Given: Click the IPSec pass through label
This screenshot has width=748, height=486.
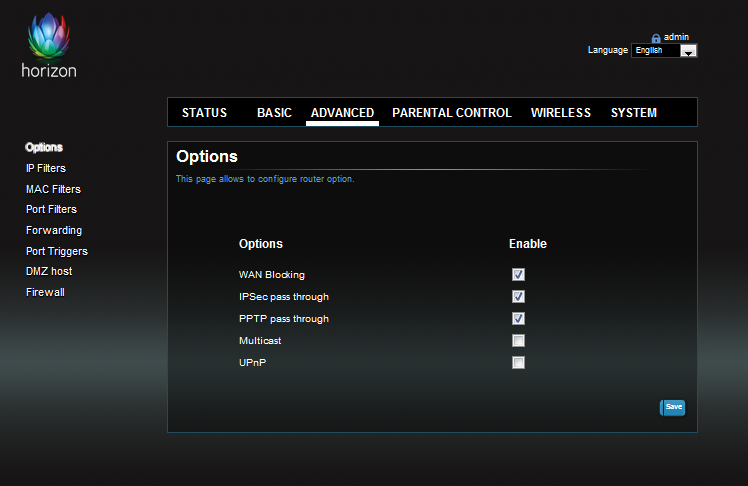Looking at the screenshot, I should 284,297.
